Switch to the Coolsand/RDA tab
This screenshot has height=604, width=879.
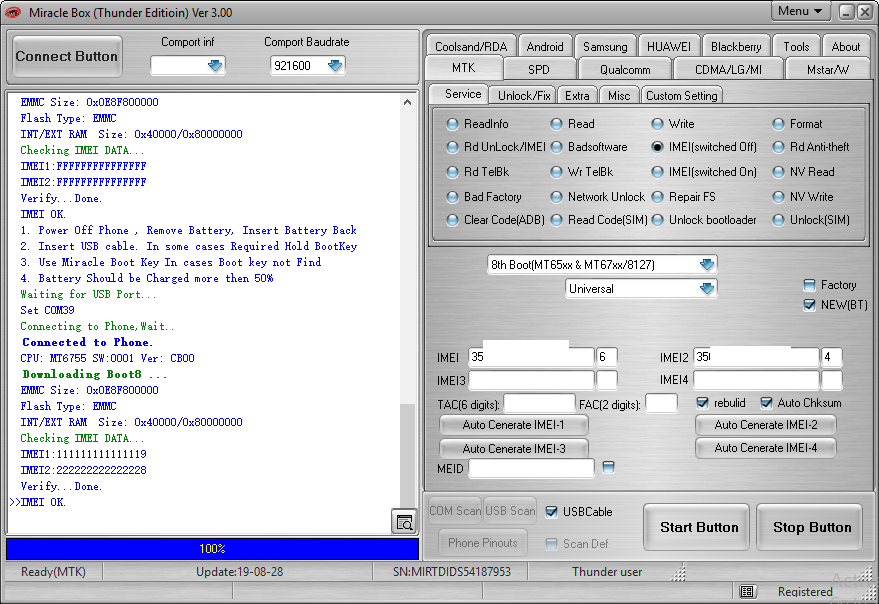tap(471, 47)
